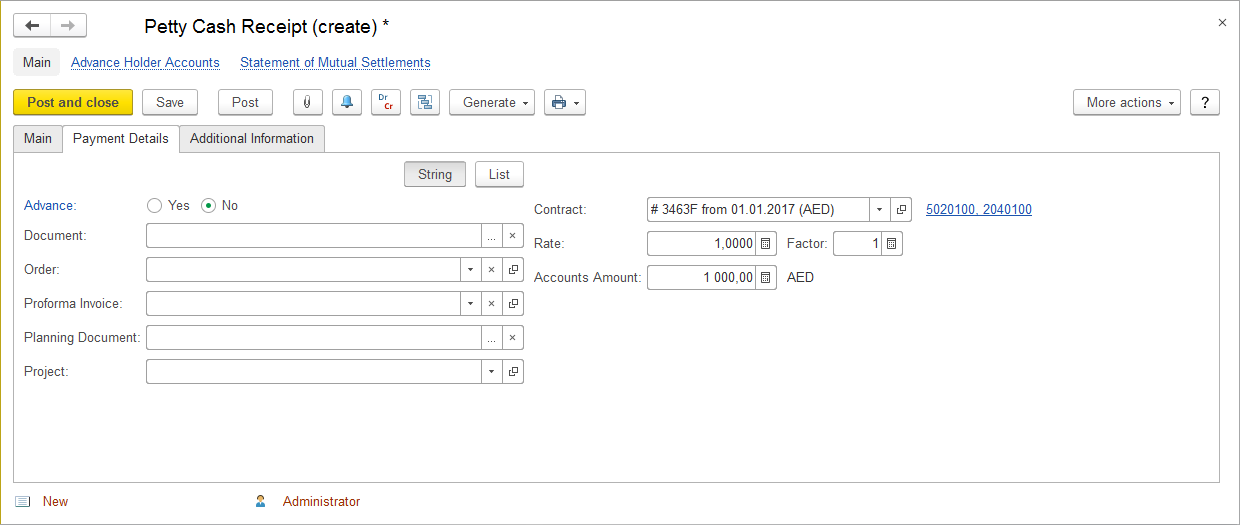Click the printer icon button

564,102
